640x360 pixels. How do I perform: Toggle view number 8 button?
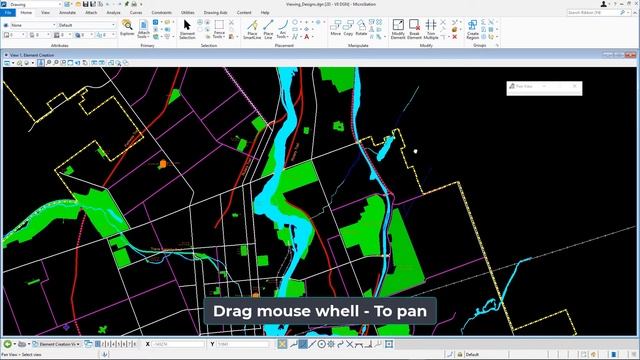[x=134, y=344]
